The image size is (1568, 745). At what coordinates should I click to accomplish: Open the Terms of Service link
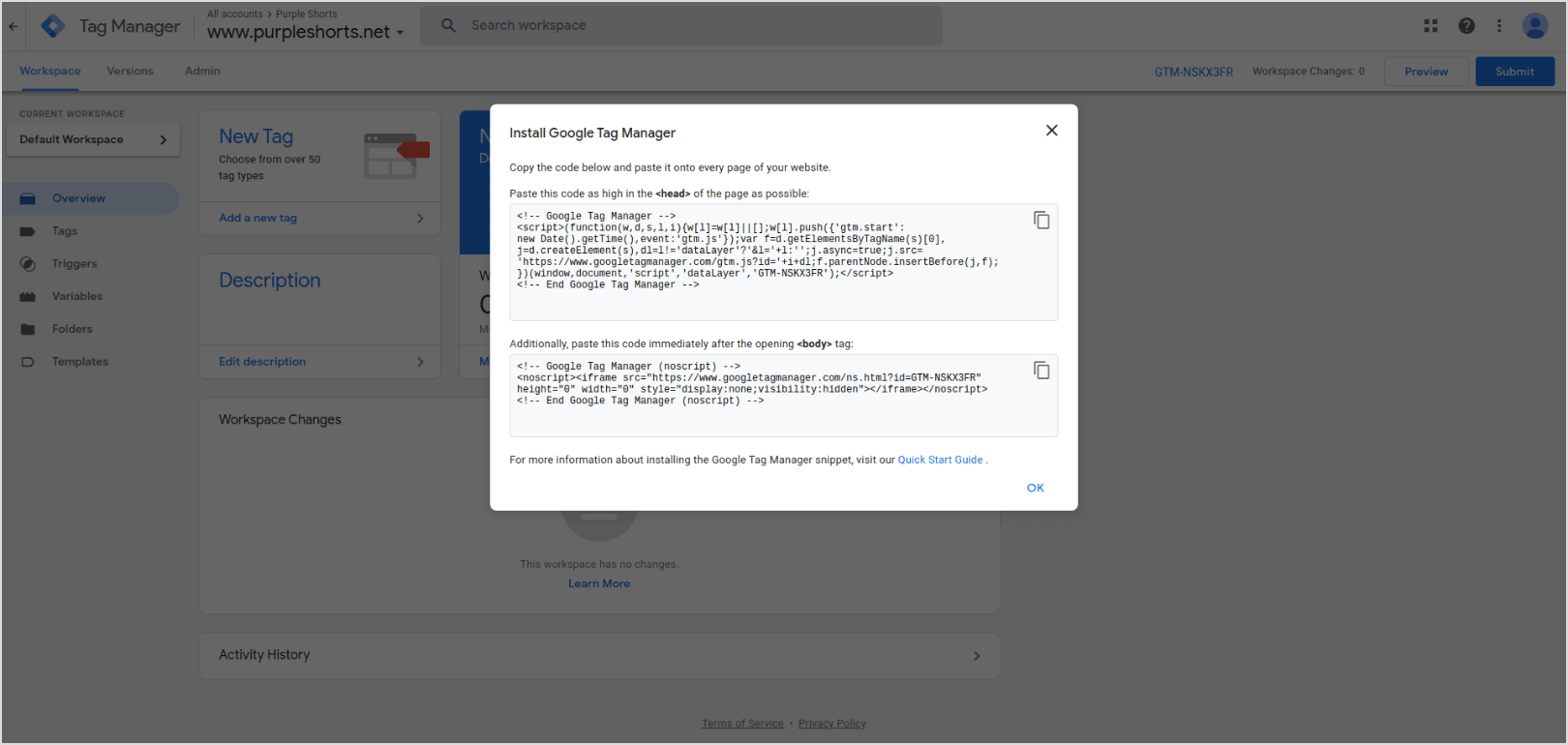click(742, 724)
